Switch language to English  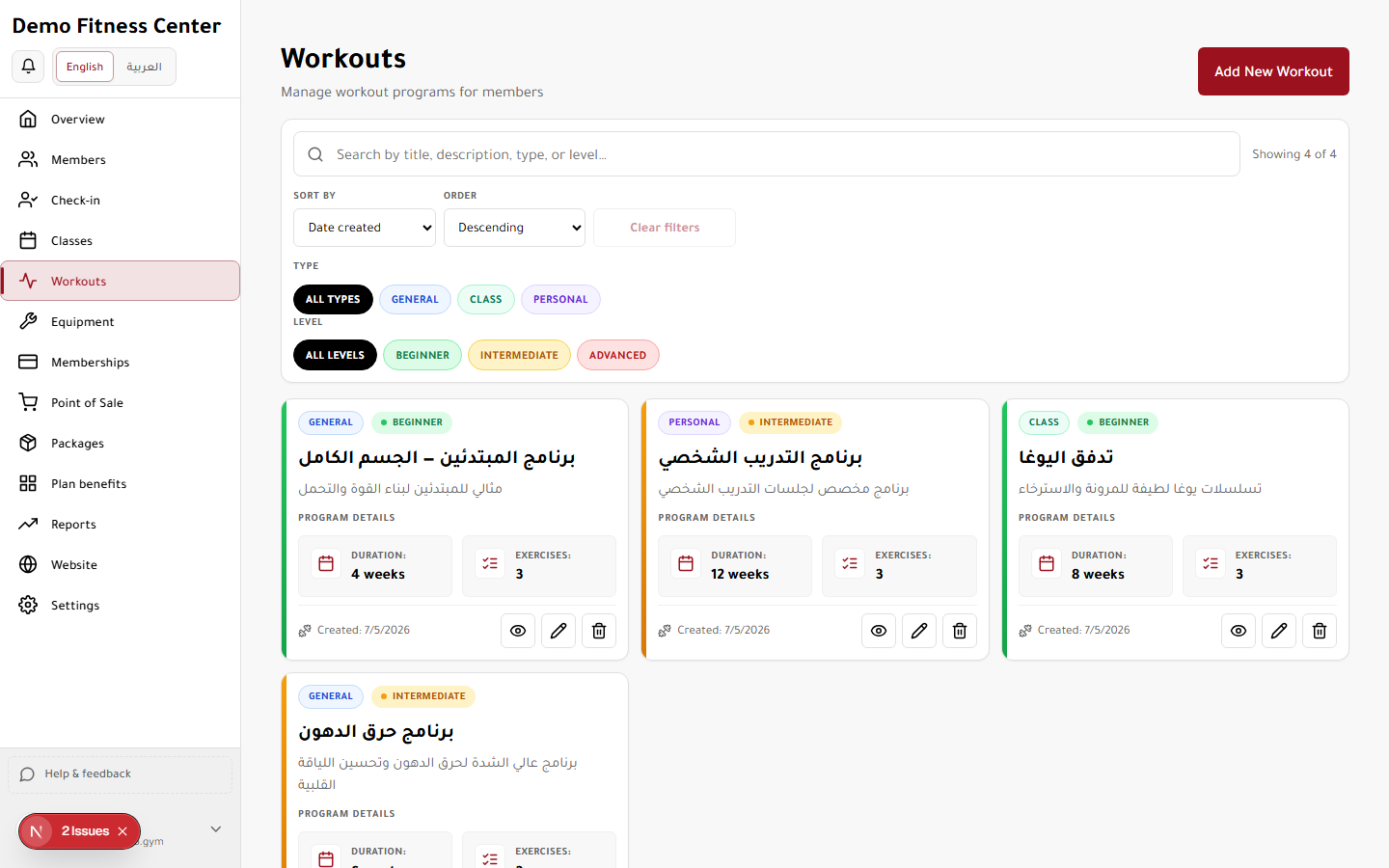pyautogui.click(x=85, y=67)
